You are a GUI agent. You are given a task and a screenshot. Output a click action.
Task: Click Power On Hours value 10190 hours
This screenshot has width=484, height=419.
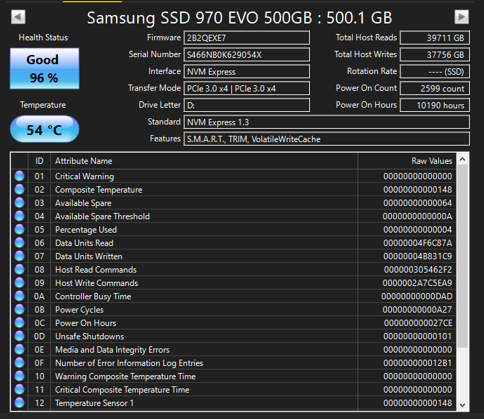[435, 105]
